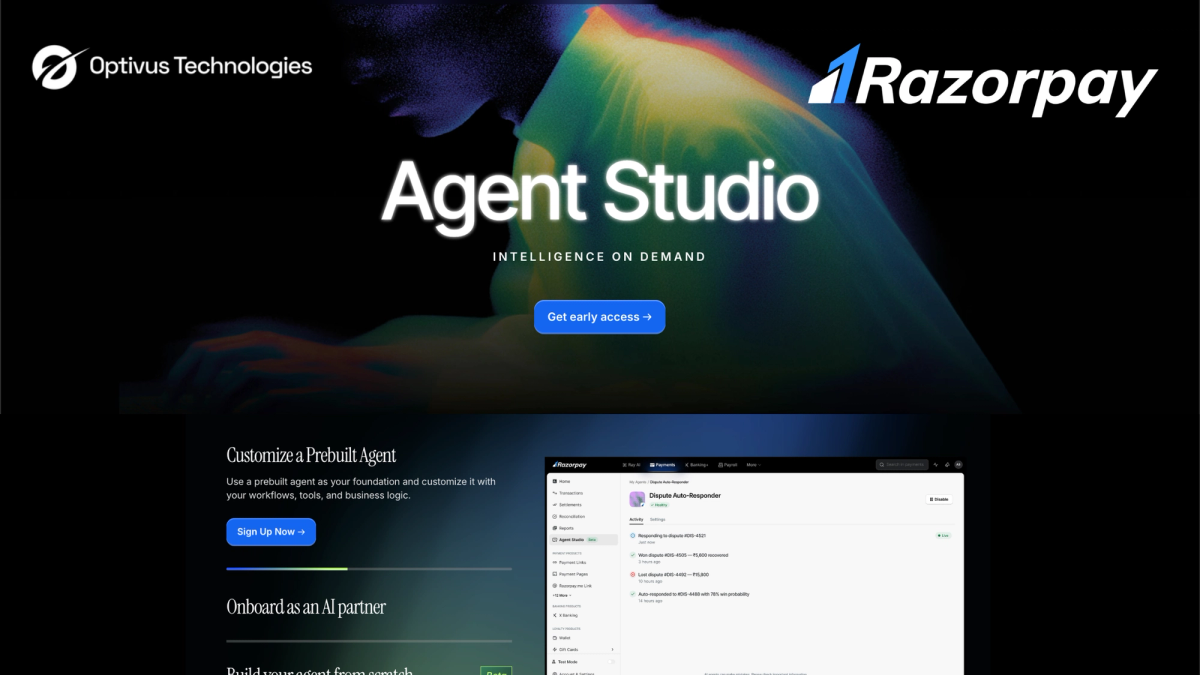The height and width of the screenshot is (675, 1200).
Task: Select Agent Studio in the sidebar
Action: (x=583, y=540)
